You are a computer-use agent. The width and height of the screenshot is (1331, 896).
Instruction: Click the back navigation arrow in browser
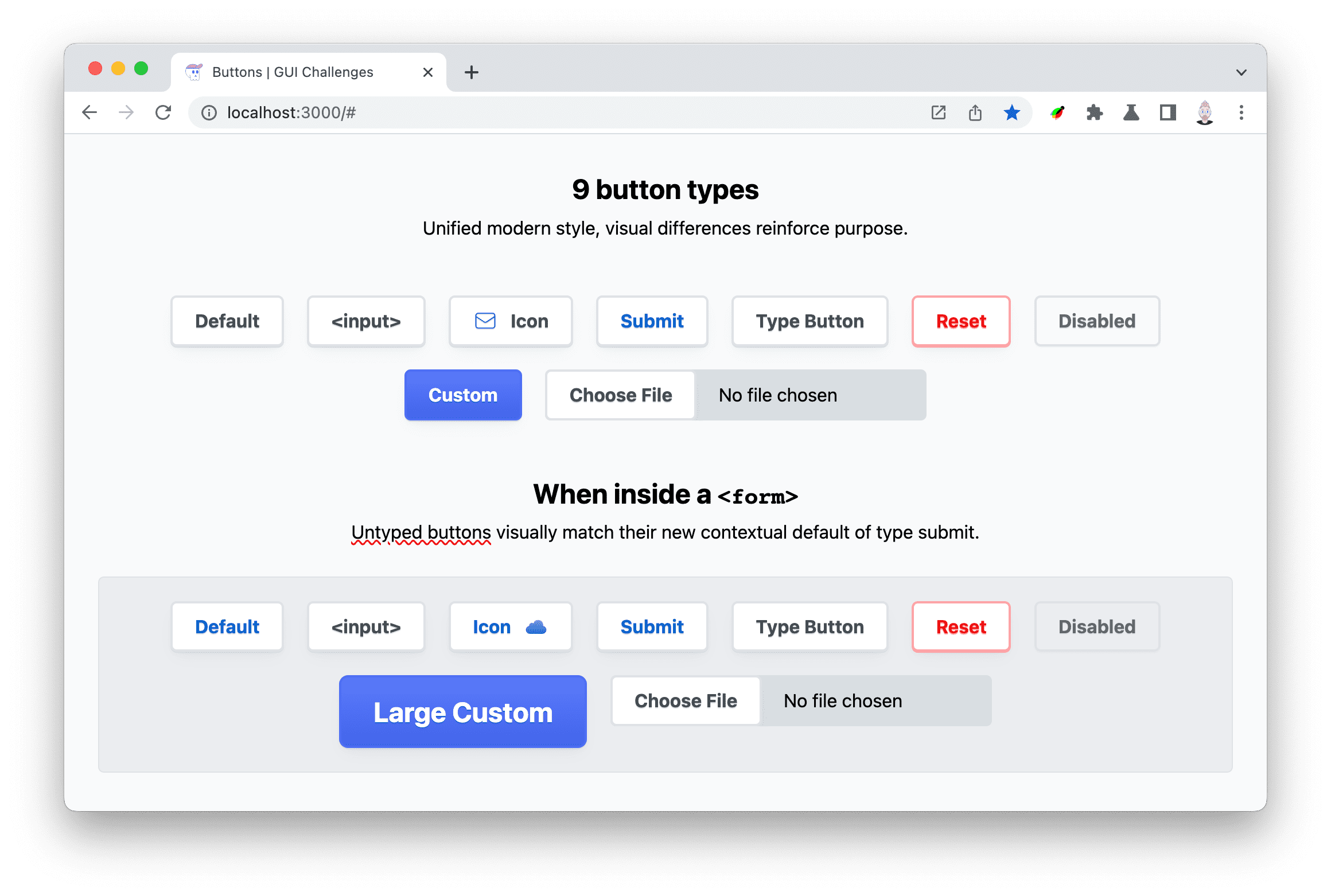(x=88, y=112)
